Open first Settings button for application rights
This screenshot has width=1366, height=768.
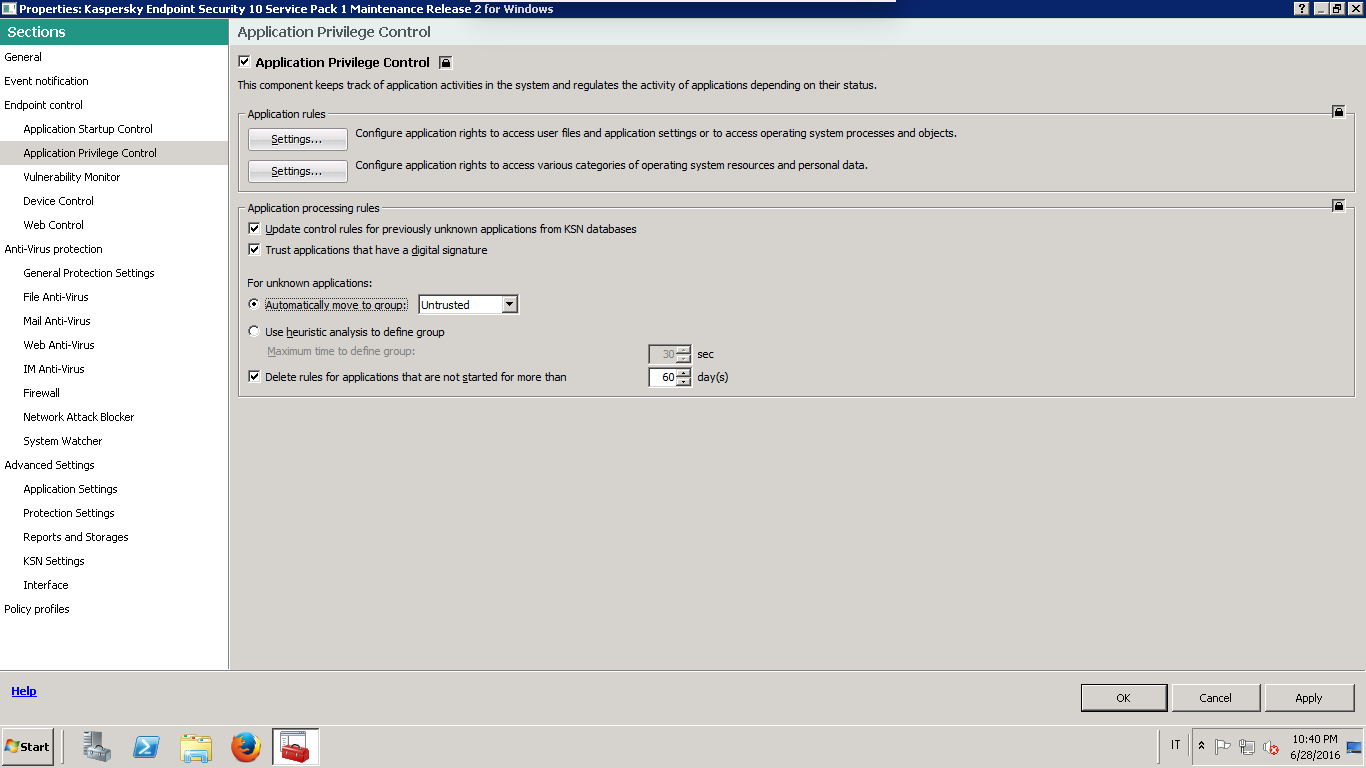tap(297, 139)
